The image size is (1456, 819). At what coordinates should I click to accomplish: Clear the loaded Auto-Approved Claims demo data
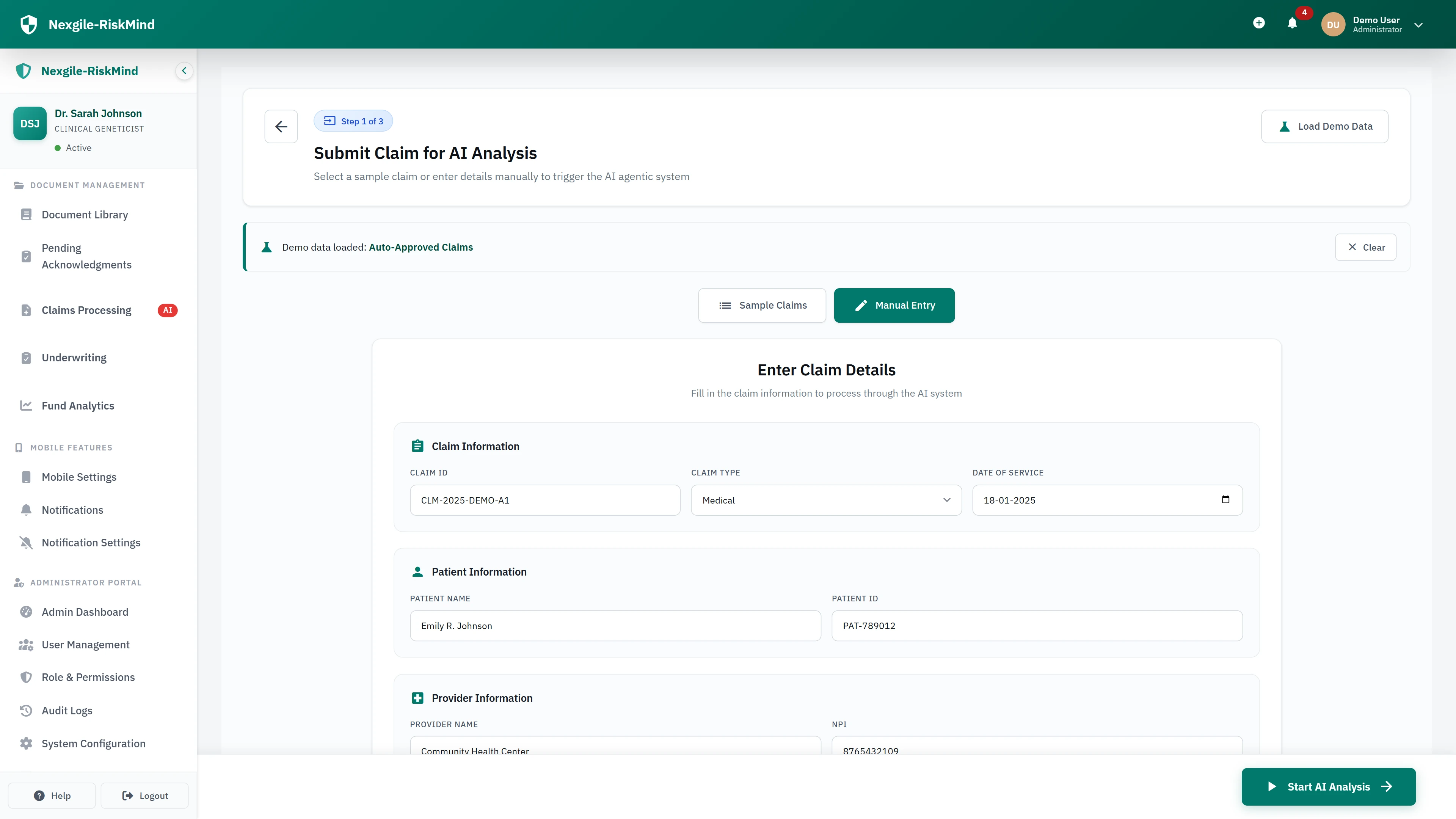(x=1365, y=247)
